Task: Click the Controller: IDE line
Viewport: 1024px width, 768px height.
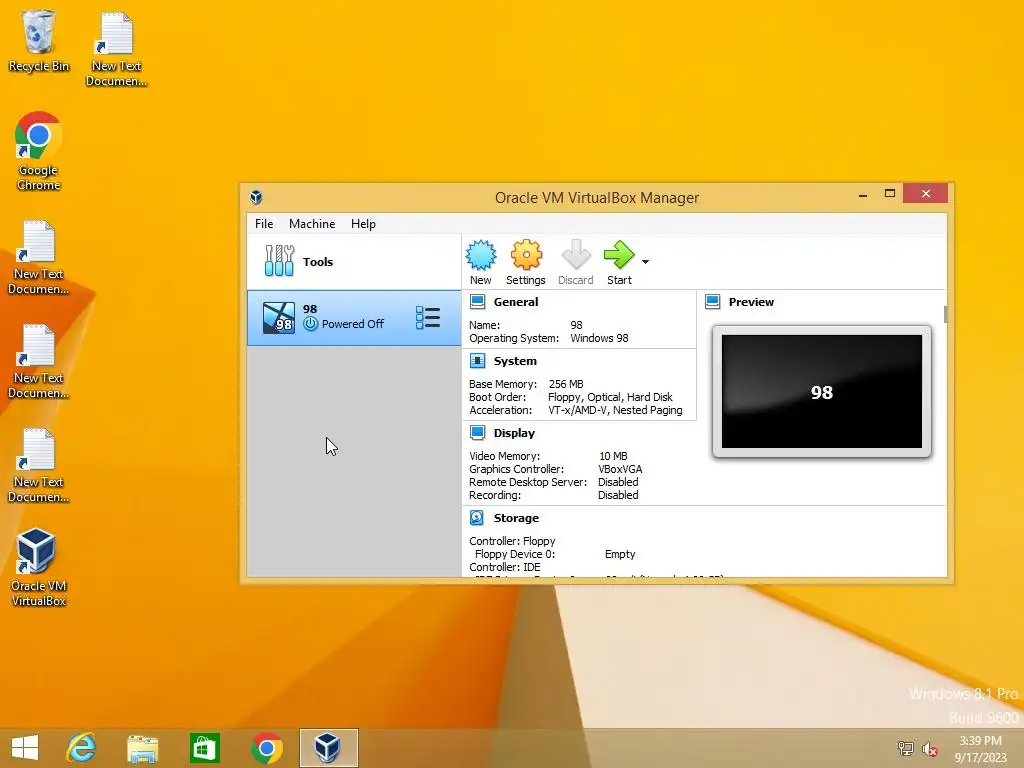Action: (505, 567)
